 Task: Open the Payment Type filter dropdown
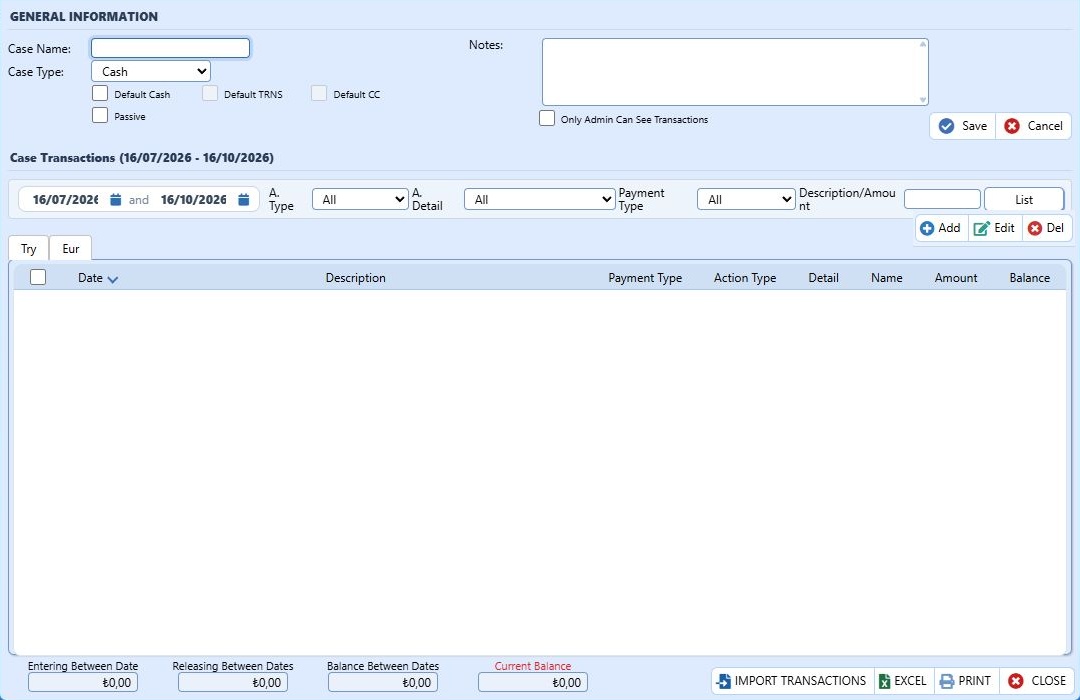746,200
